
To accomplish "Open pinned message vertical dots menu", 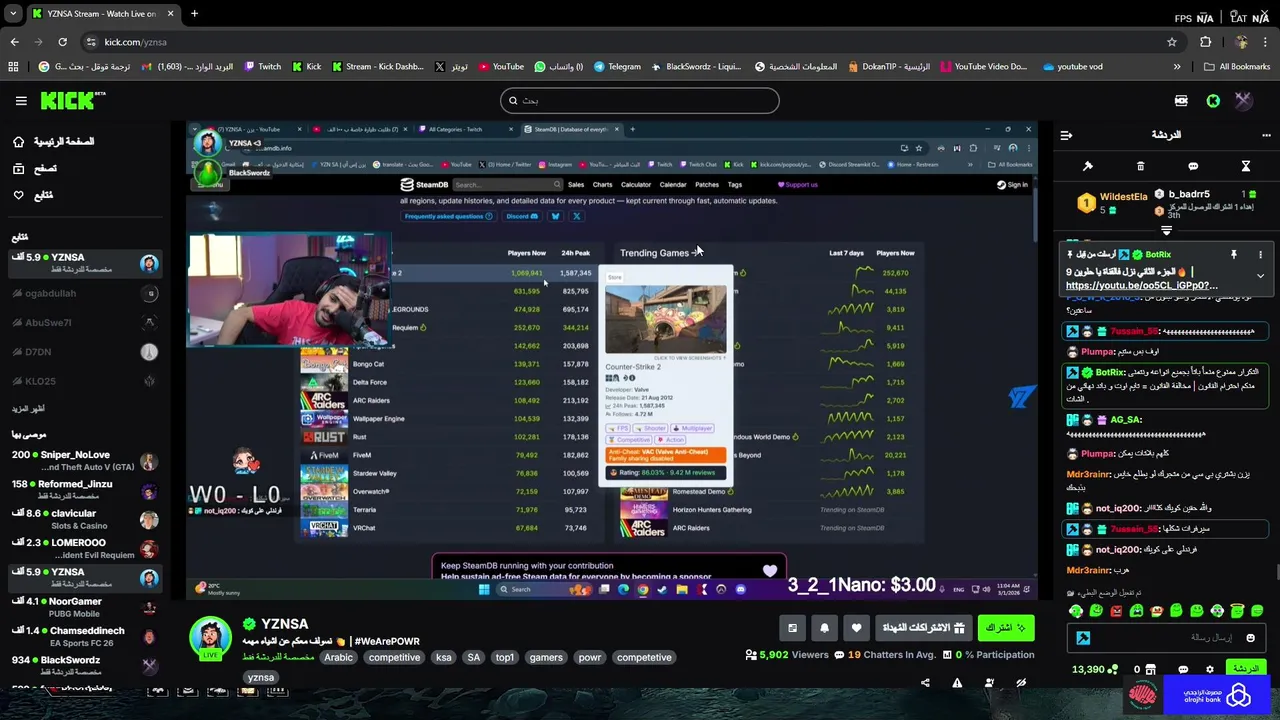I will 1260,255.
